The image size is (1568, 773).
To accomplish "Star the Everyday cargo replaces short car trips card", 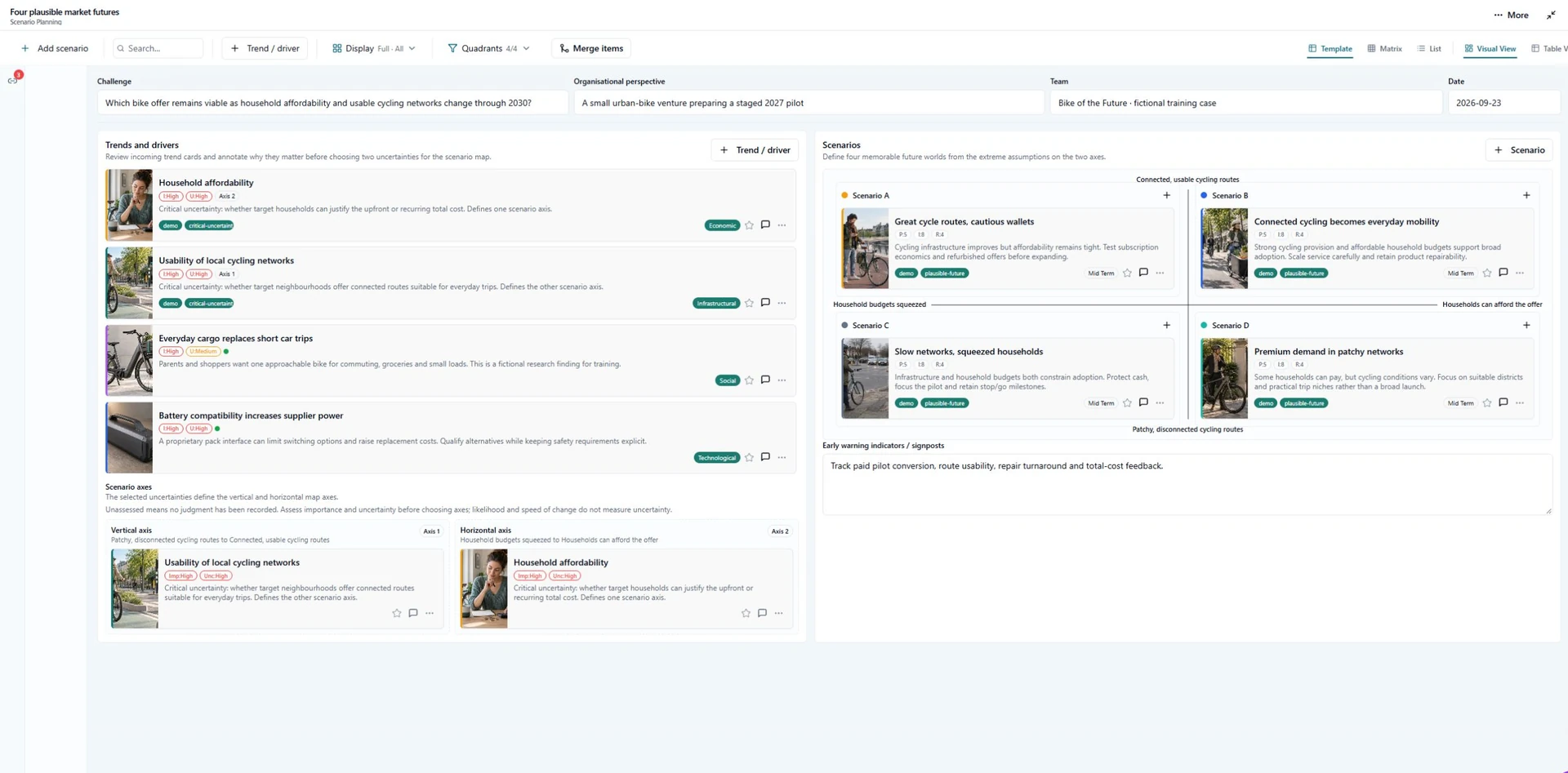I will pos(749,380).
